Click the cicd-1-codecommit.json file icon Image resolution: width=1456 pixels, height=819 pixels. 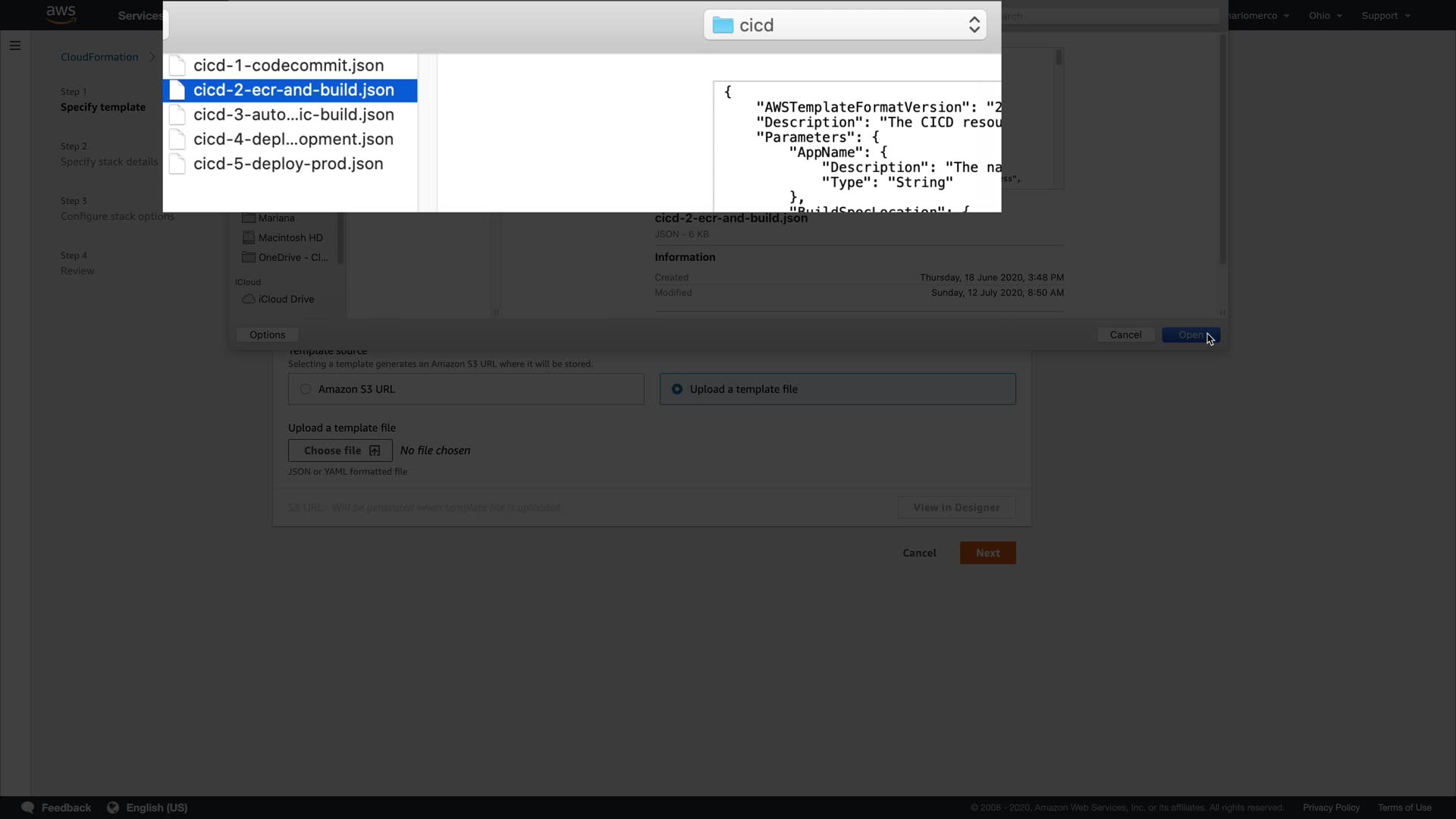click(x=177, y=65)
